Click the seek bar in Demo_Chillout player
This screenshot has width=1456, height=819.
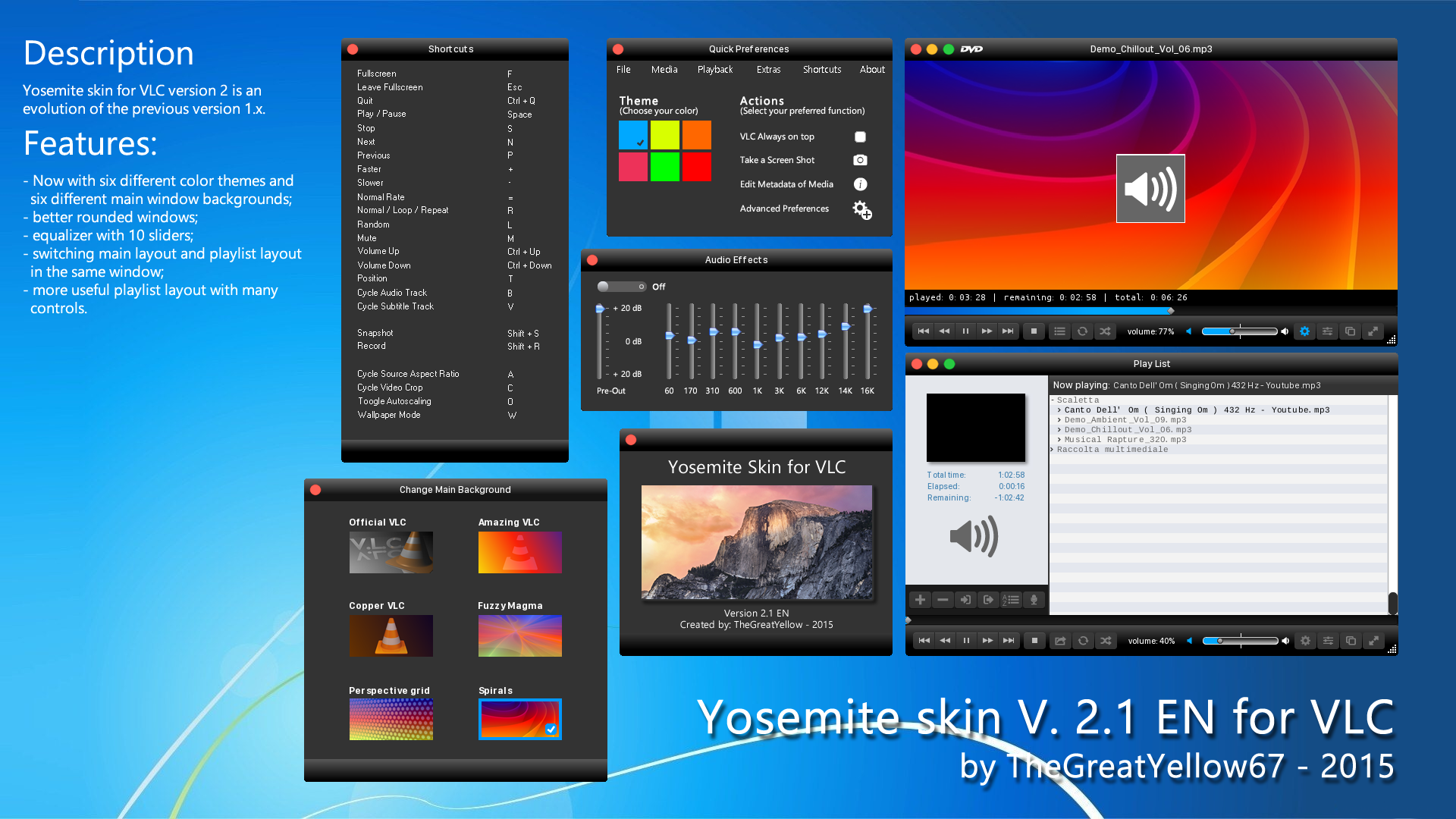tap(1151, 311)
